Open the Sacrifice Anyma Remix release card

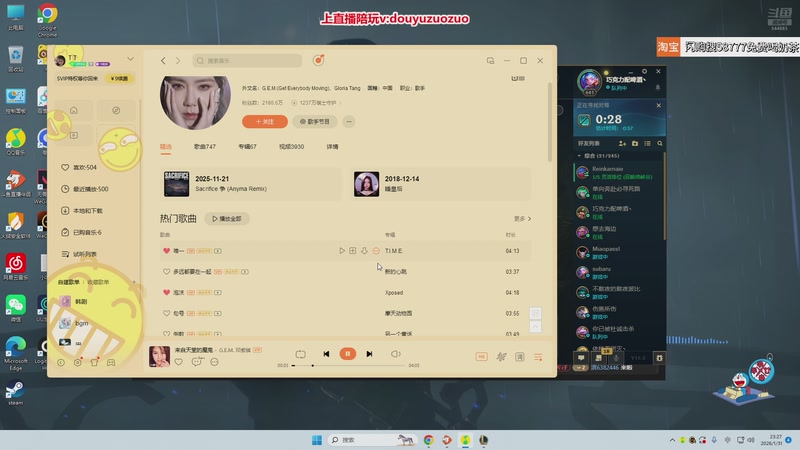tap(250, 184)
